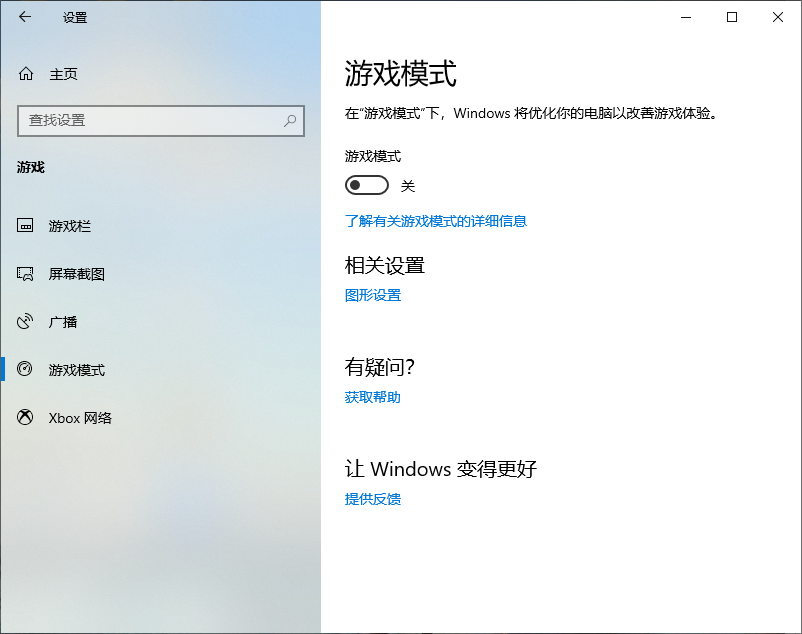Image resolution: width=802 pixels, height=634 pixels.
Task: Click the Xbox logo icon in the sidebar
Action: click(26, 418)
